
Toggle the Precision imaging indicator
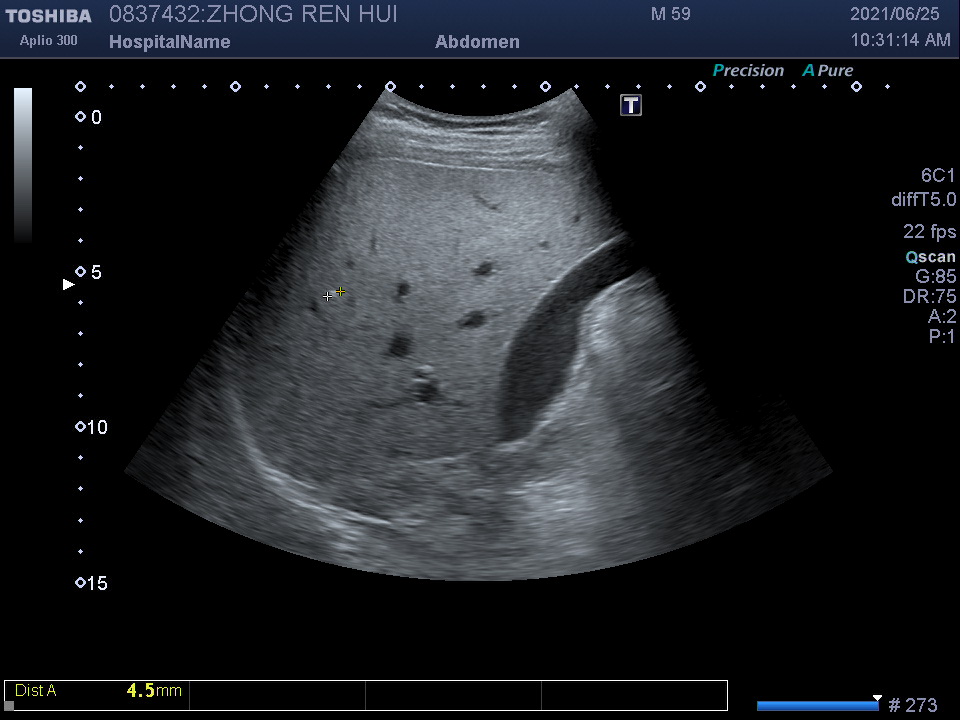(748, 71)
